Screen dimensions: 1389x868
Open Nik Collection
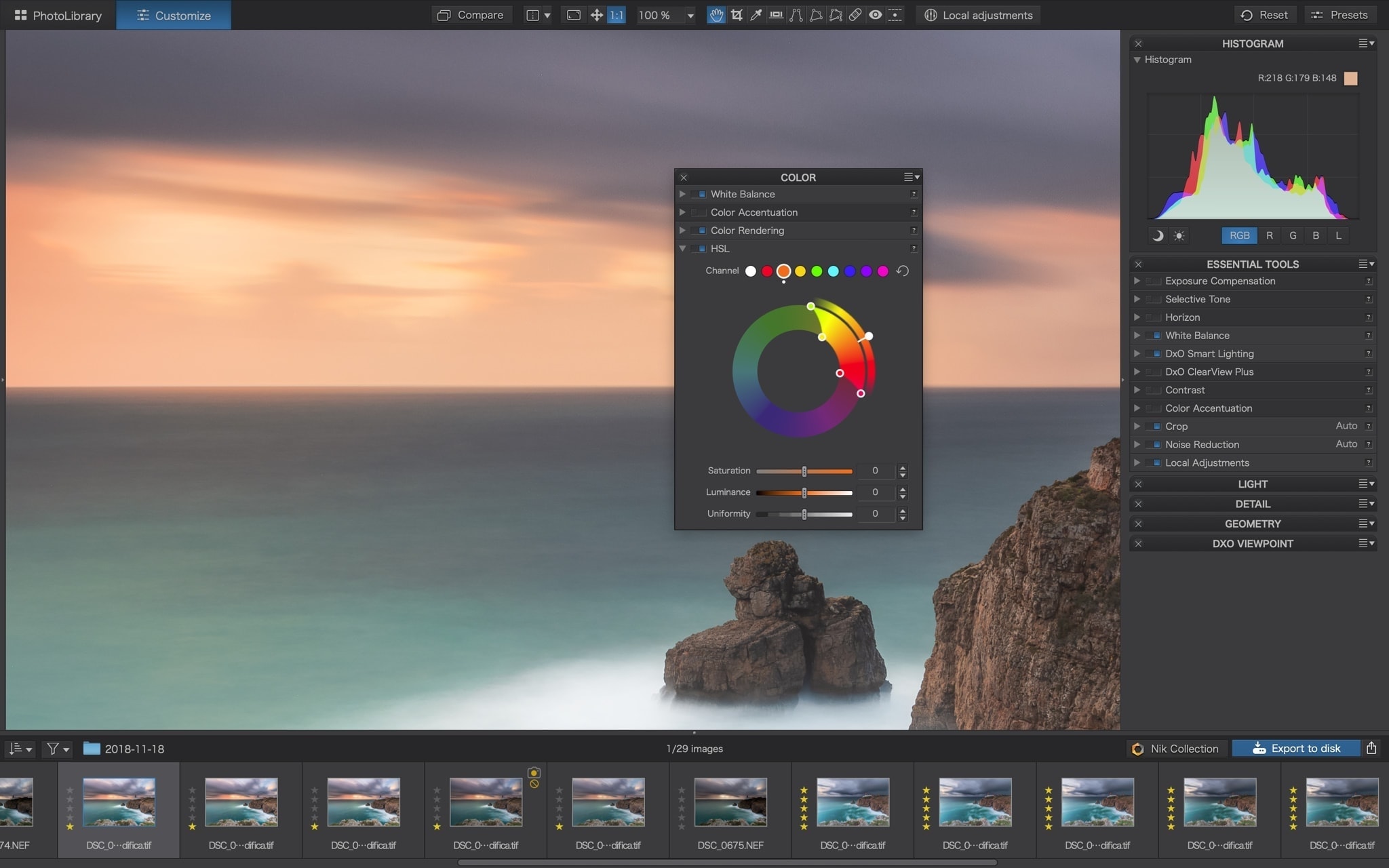pyautogui.click(x=1176, y=749)
